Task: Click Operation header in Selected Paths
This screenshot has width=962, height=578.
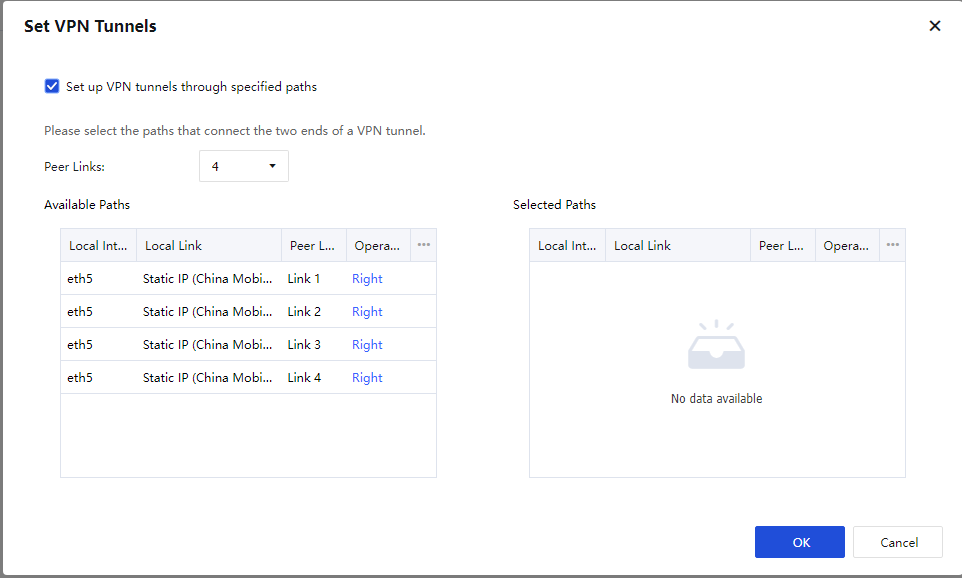Action: pos(846,246)
